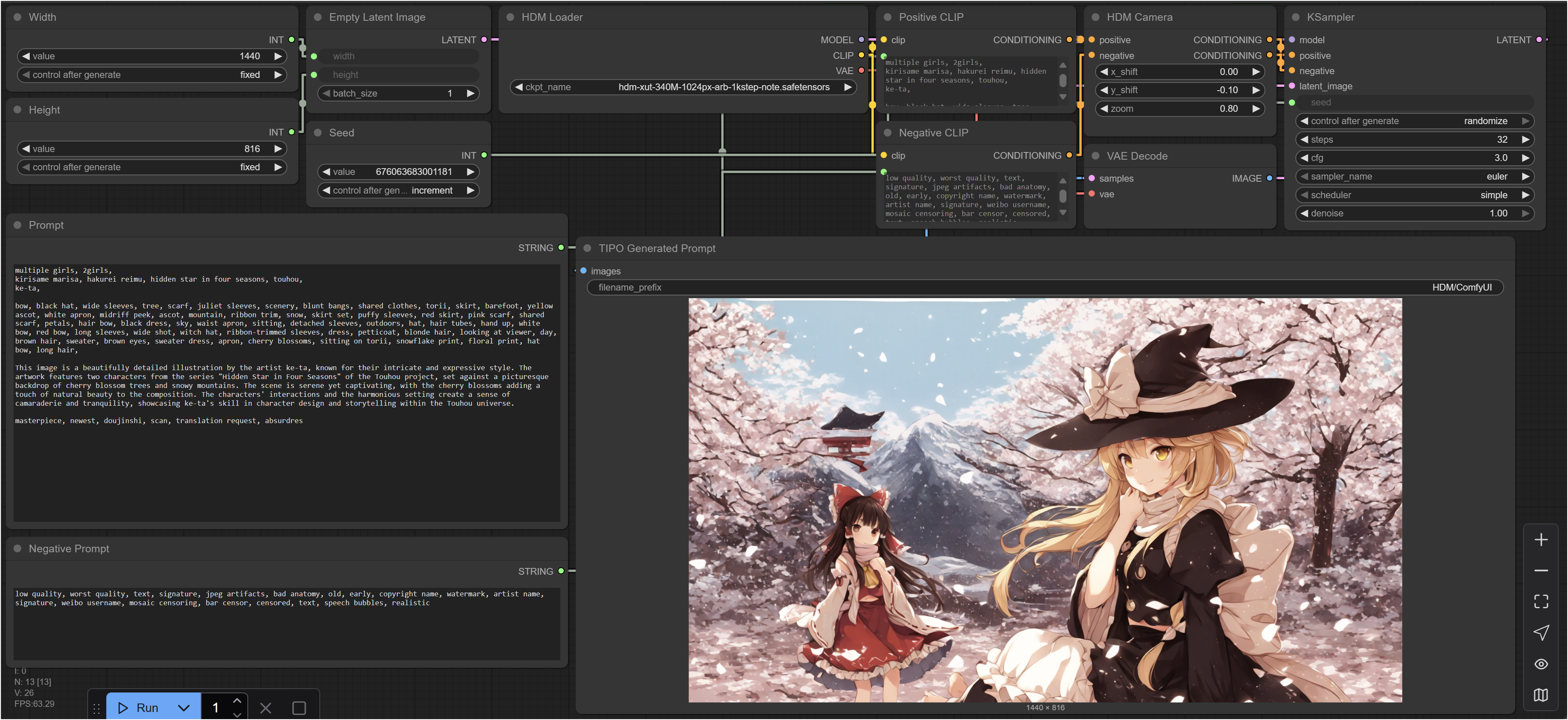The image size is (1568, 720).
Task: Increase batch_size with its right arrow
Action: (x=470, y=93)
